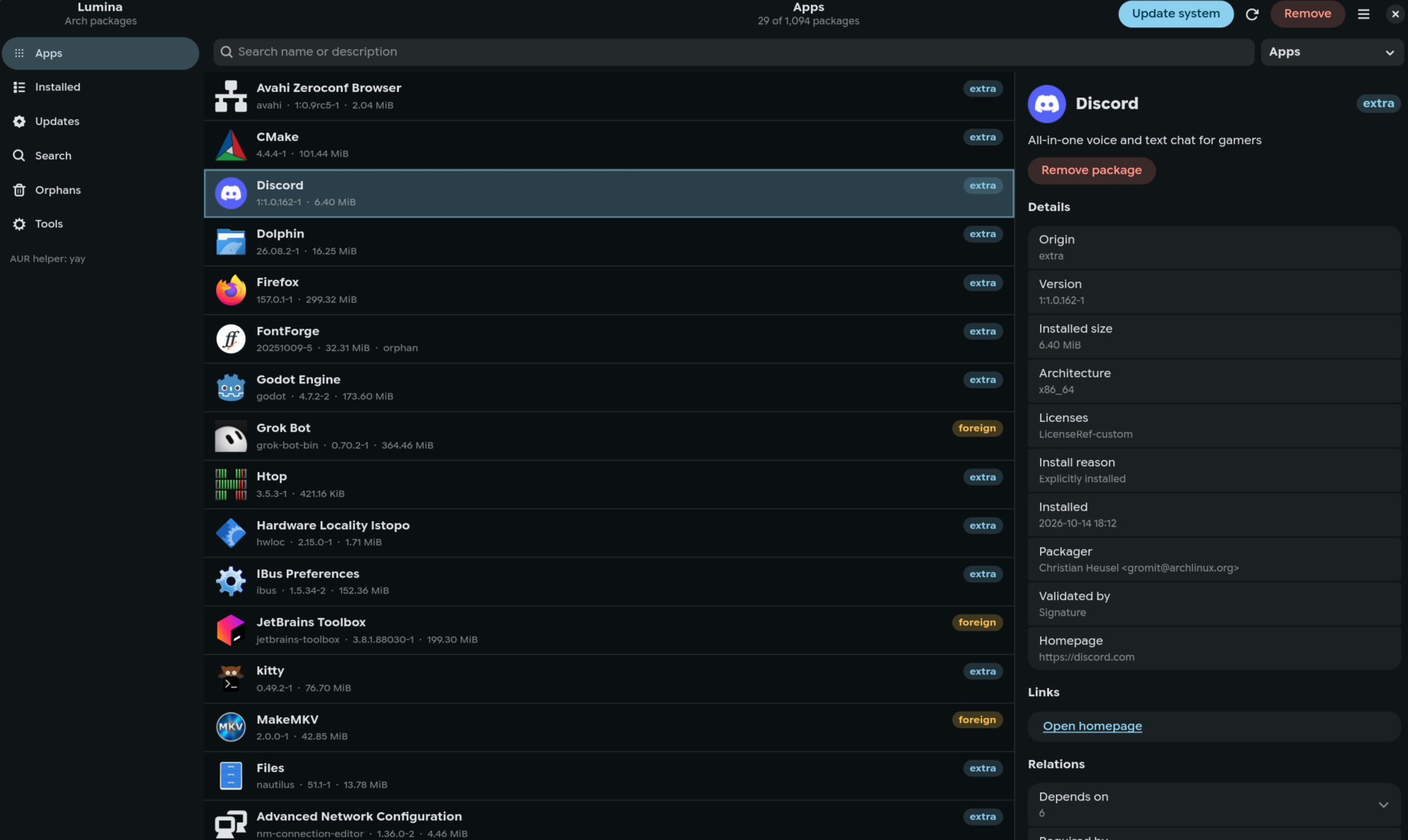This screenshot has height=840, width=1408.
Task: Click the Hardware Locality lstopo icon
Action: click(x=231, y=533)
